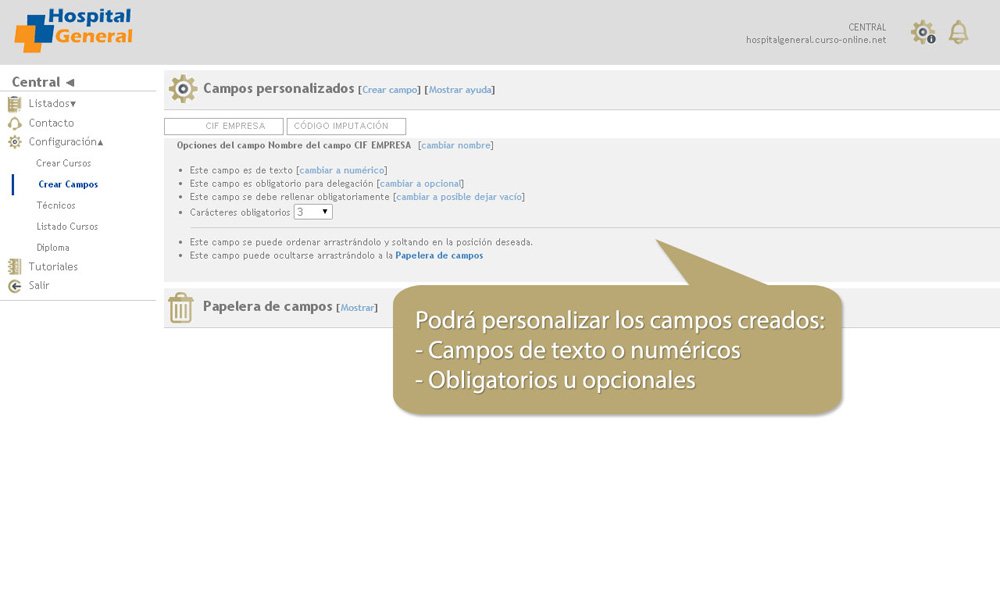Click the Tutoriales book icon

coord(14,267)
